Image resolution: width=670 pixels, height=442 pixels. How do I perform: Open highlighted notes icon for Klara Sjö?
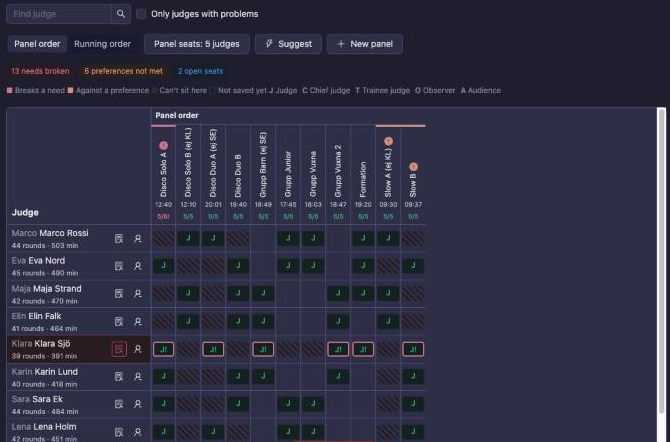[119, 349]
